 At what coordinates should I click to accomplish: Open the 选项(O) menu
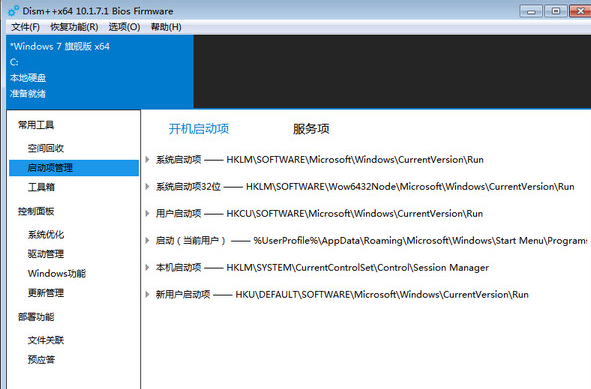(124, 27)
